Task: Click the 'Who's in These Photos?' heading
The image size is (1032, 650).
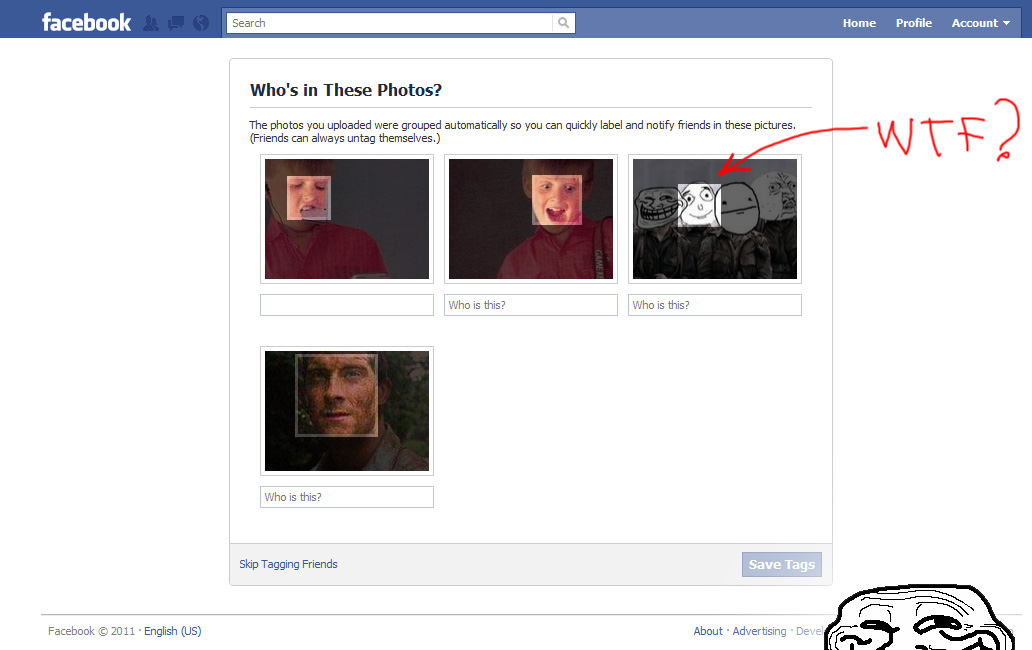Action: [x=346, y=90]
